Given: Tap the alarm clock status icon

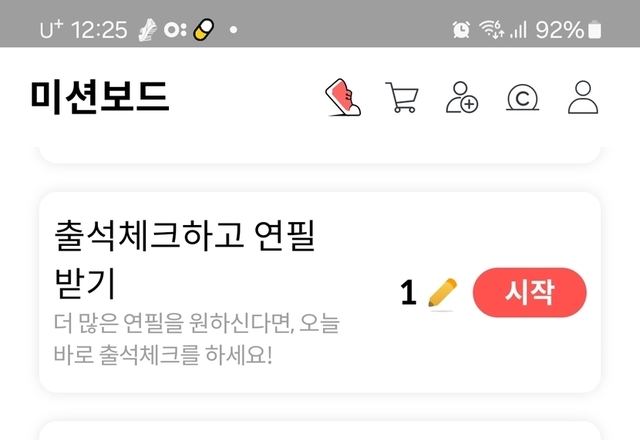Looking at the screenshot, I should (461, 30).
